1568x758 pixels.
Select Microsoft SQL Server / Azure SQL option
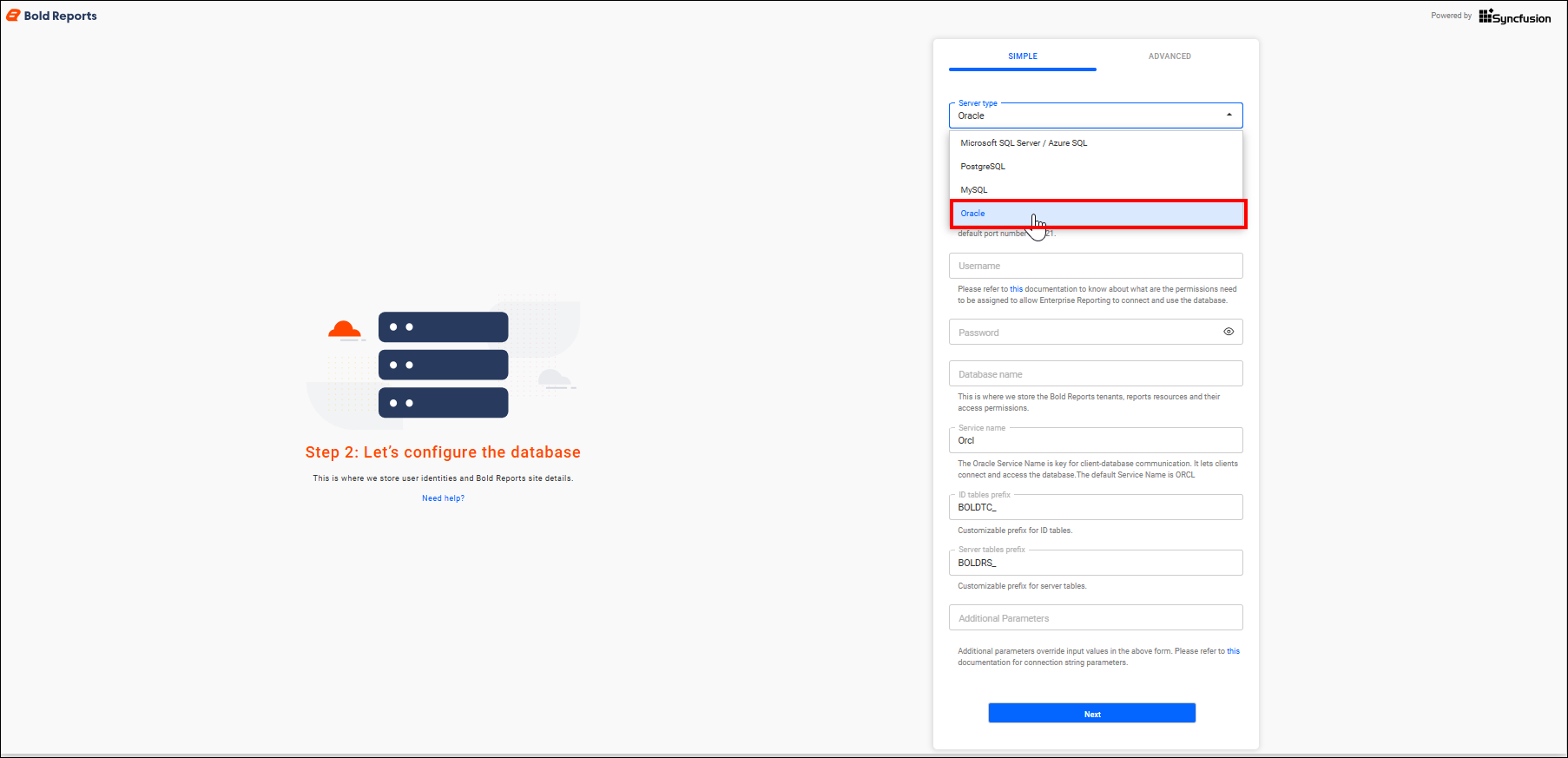pyautogui.click(x=1097, y=143)
